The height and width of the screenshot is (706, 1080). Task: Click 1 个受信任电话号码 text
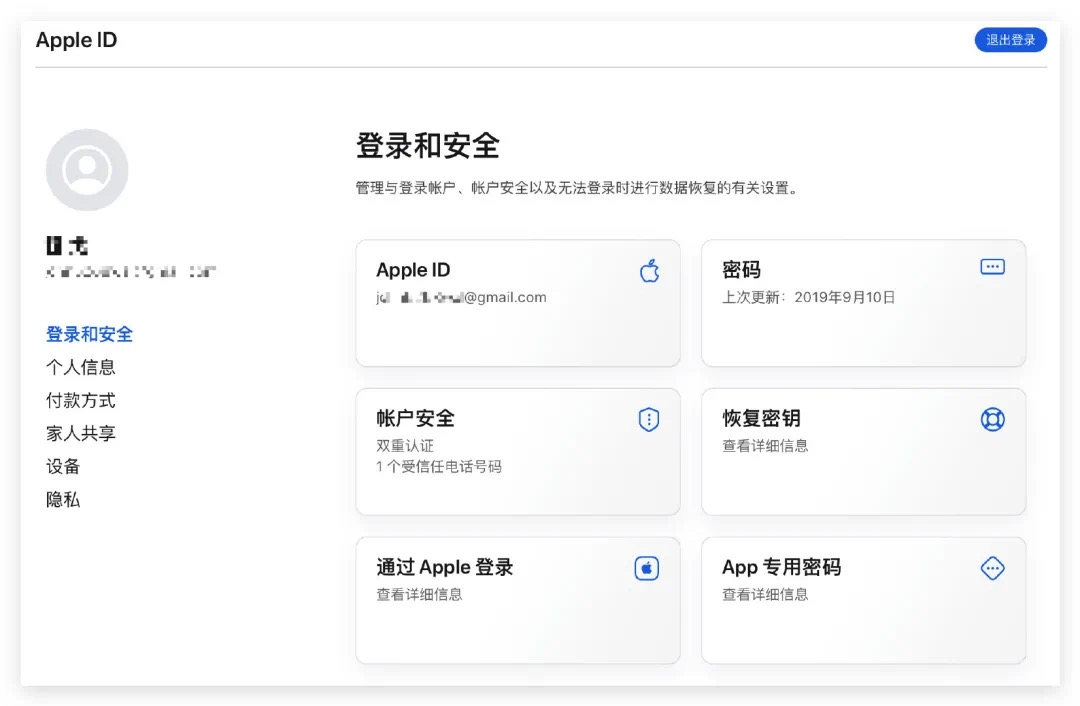439,466
